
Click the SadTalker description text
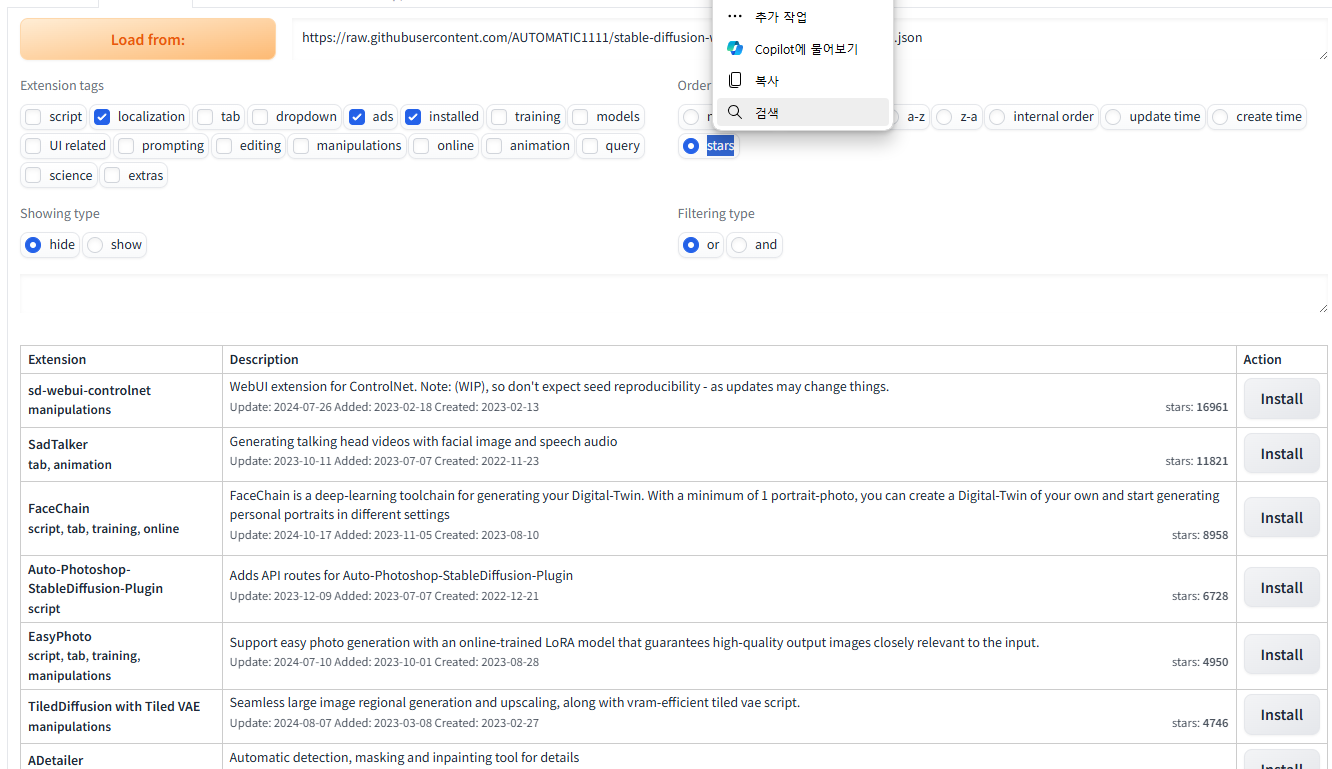(424, 442)
